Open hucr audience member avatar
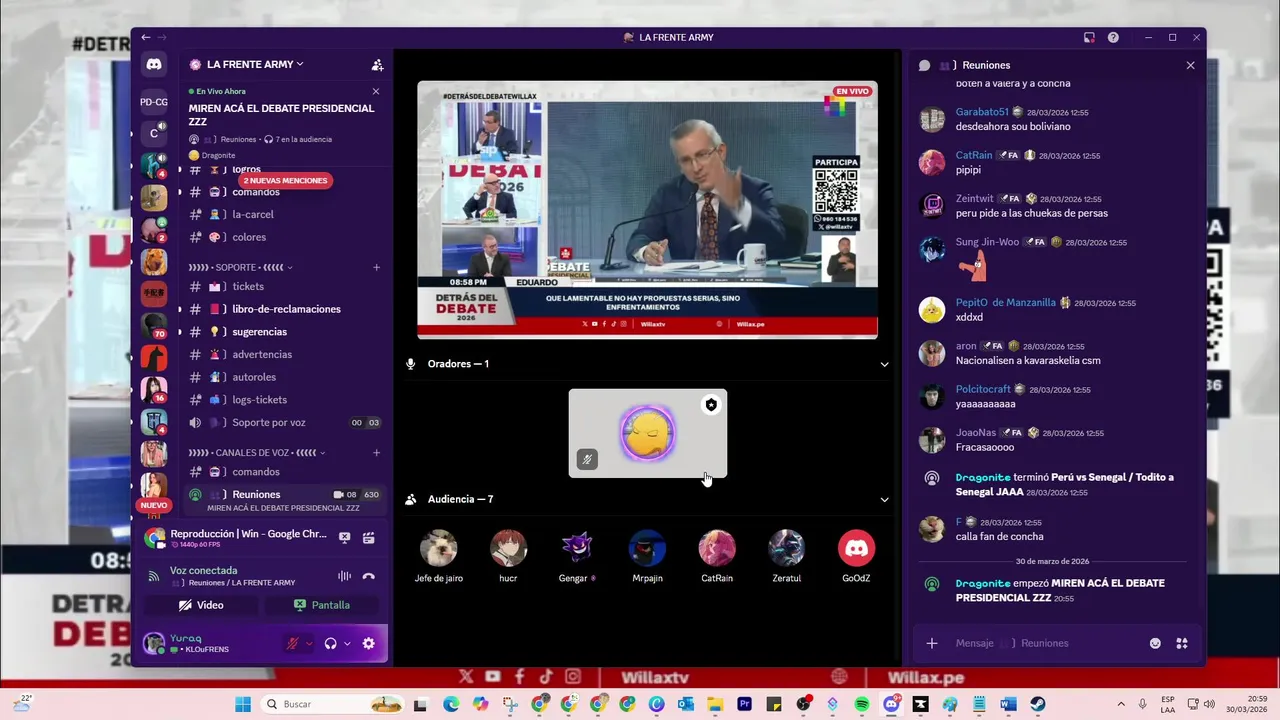Screen dimensions: 1280x720 (x=508, y=548)
